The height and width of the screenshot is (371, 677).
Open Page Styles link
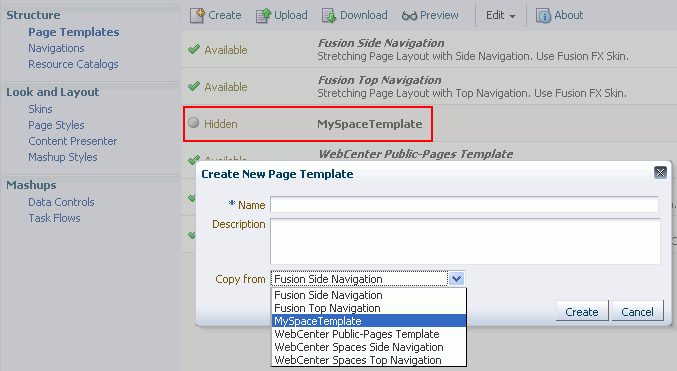[x=56, y=125]
